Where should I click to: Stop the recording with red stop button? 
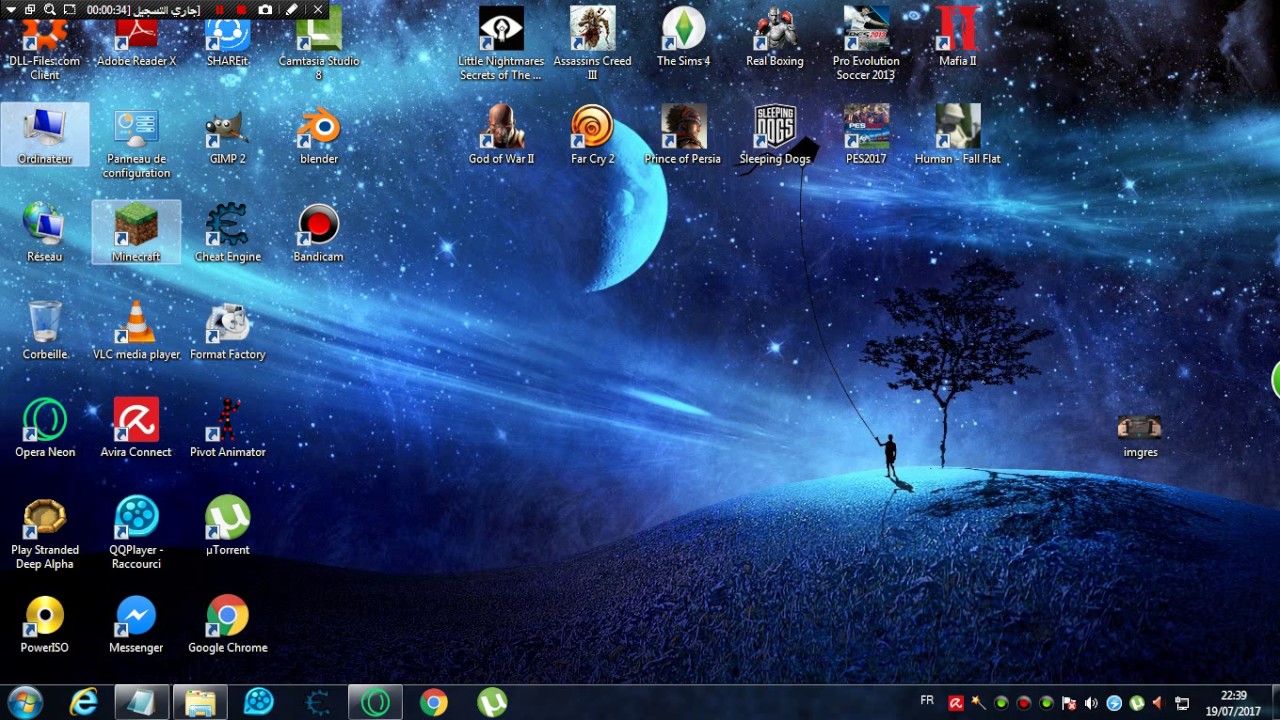click(x=241, y=10)
